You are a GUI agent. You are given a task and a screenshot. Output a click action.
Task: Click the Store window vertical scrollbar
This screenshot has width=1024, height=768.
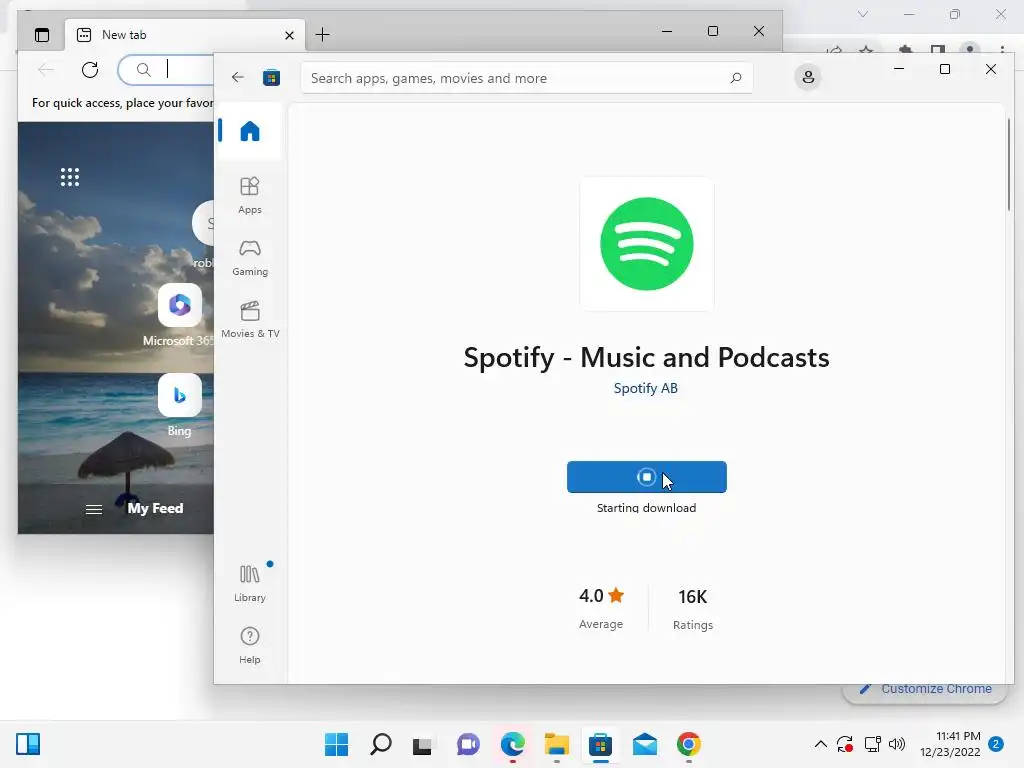[x=1009, y=165]
